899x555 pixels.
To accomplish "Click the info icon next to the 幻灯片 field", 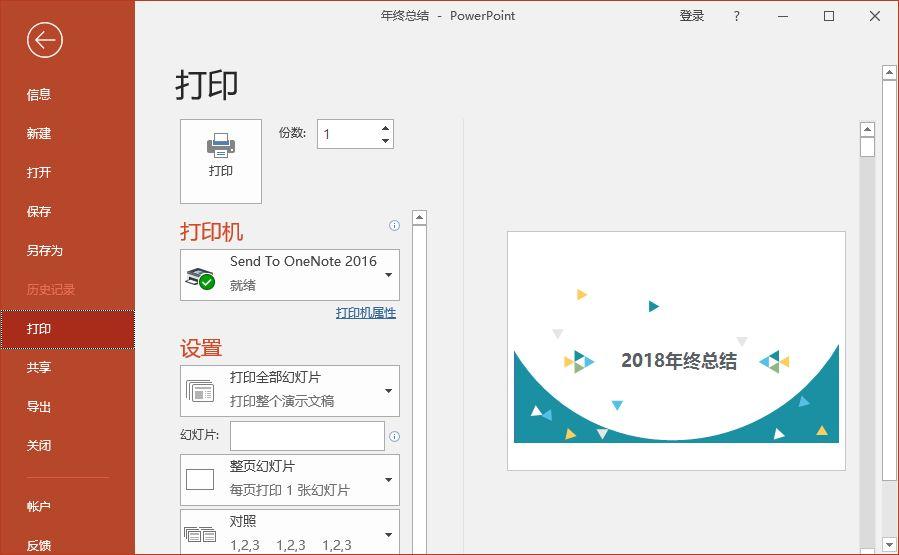I will [x=394, y=436].
